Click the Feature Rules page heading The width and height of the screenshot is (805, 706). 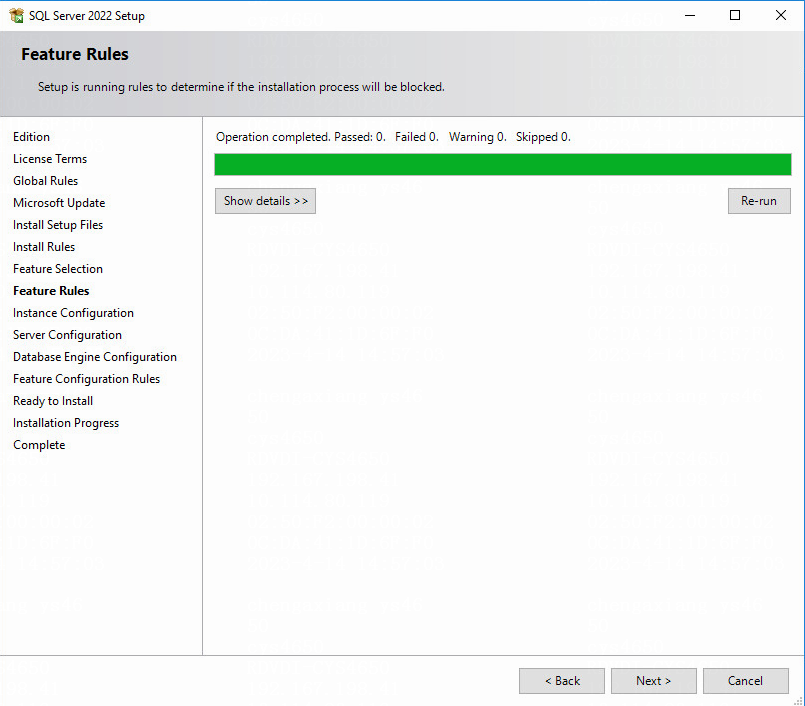pyautogui.click(x=75, y=54)
